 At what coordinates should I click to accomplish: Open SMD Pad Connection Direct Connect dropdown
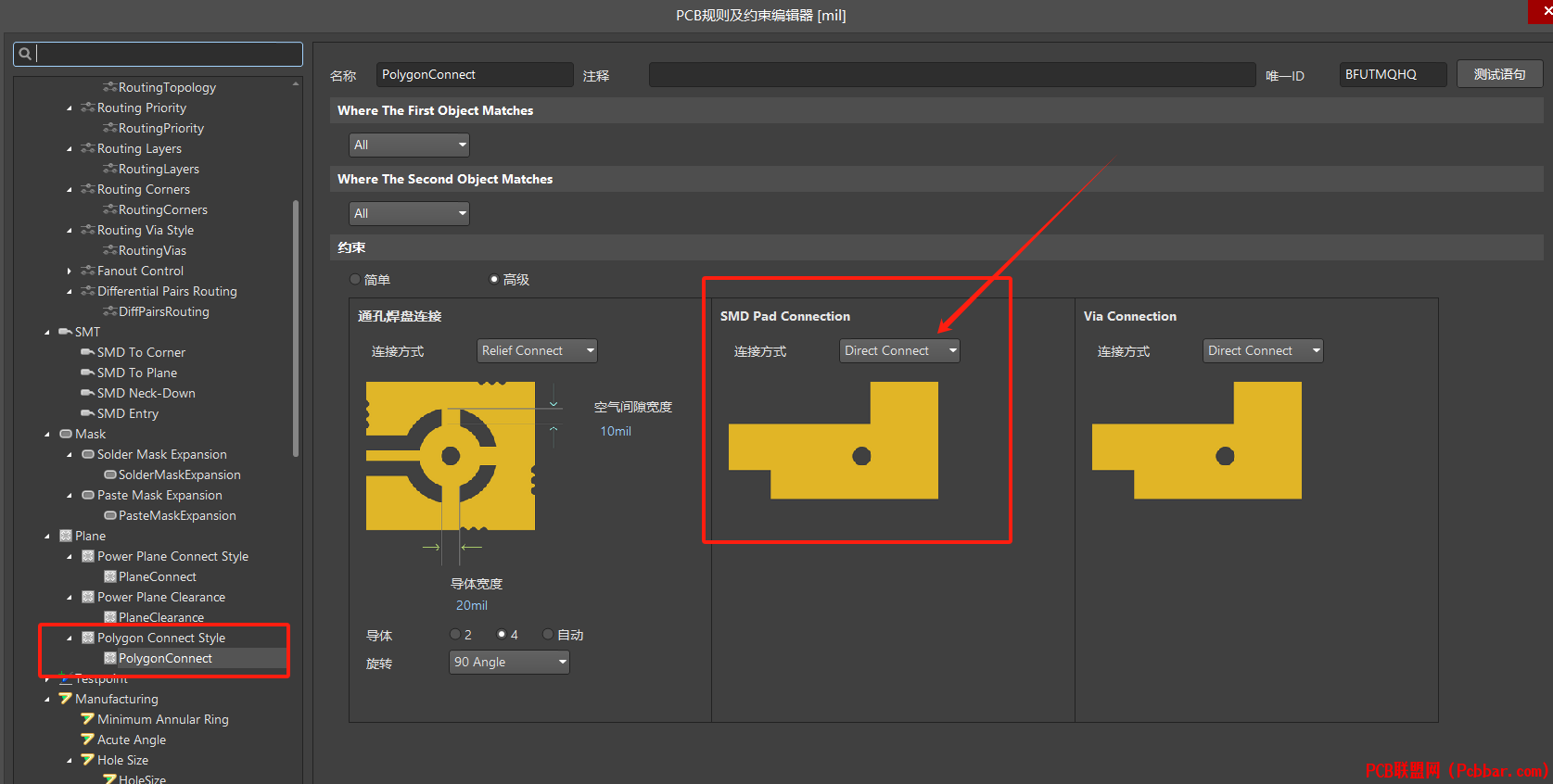tap(899, 350)
